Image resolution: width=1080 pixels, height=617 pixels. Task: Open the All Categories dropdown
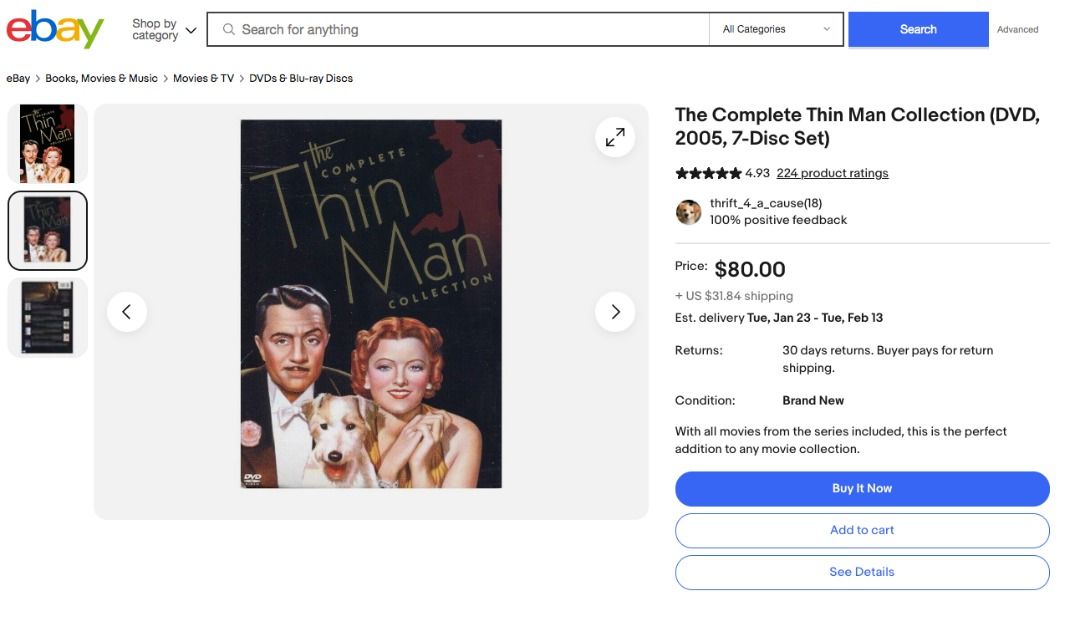tap(775, 29)
